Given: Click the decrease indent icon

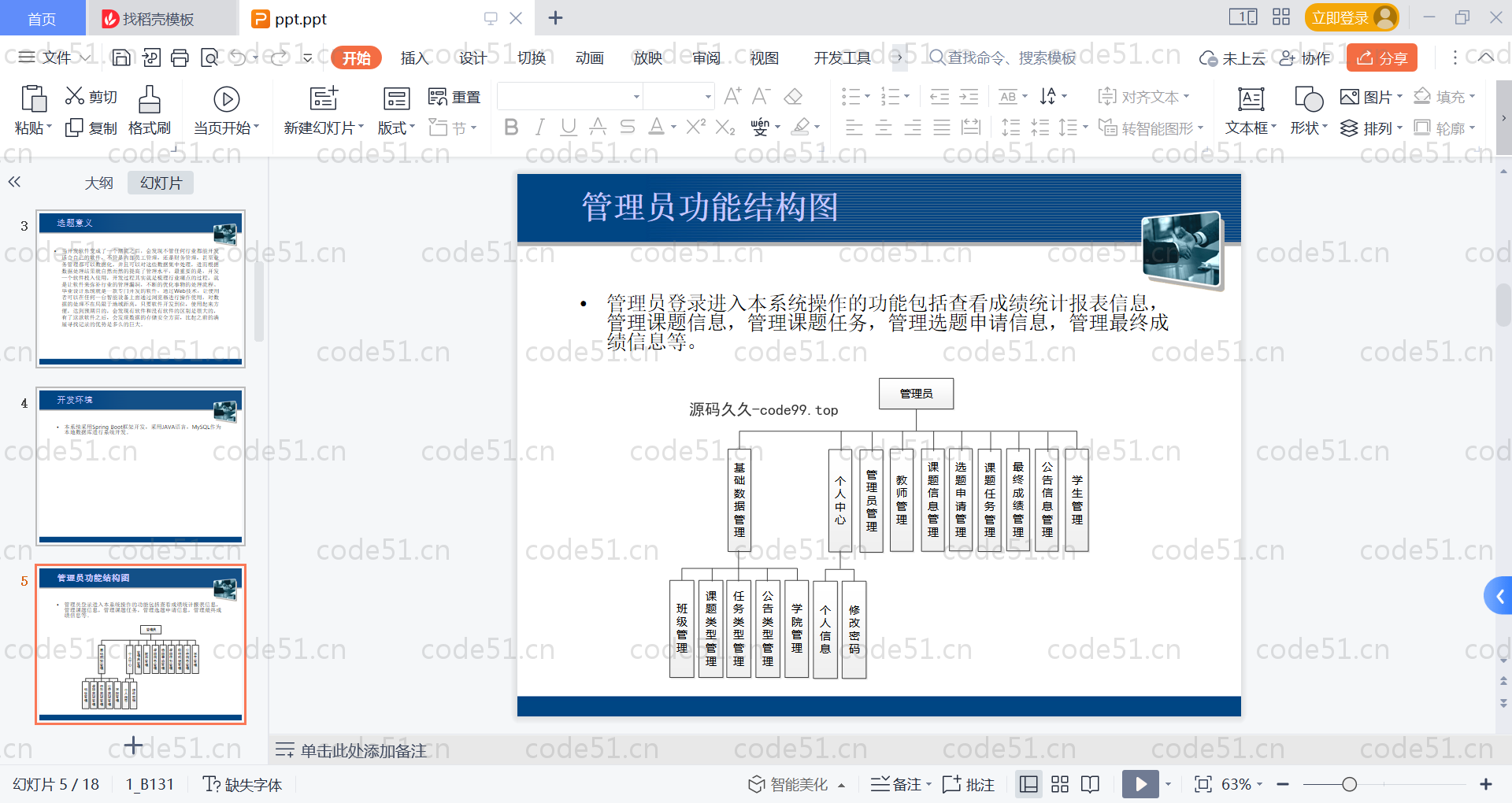Looking at the screenshot, I should tap(939, 97).
